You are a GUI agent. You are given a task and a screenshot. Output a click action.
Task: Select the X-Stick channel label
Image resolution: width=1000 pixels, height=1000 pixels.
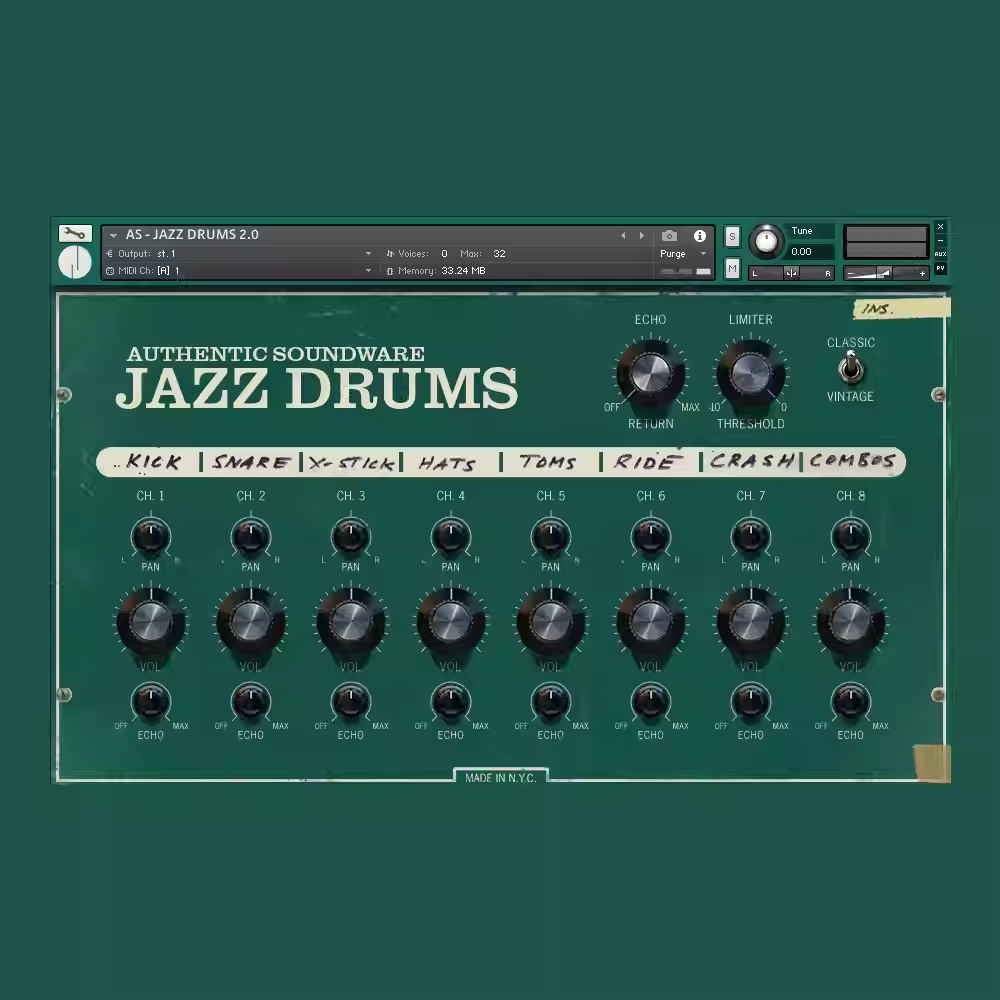coord(351,463)
